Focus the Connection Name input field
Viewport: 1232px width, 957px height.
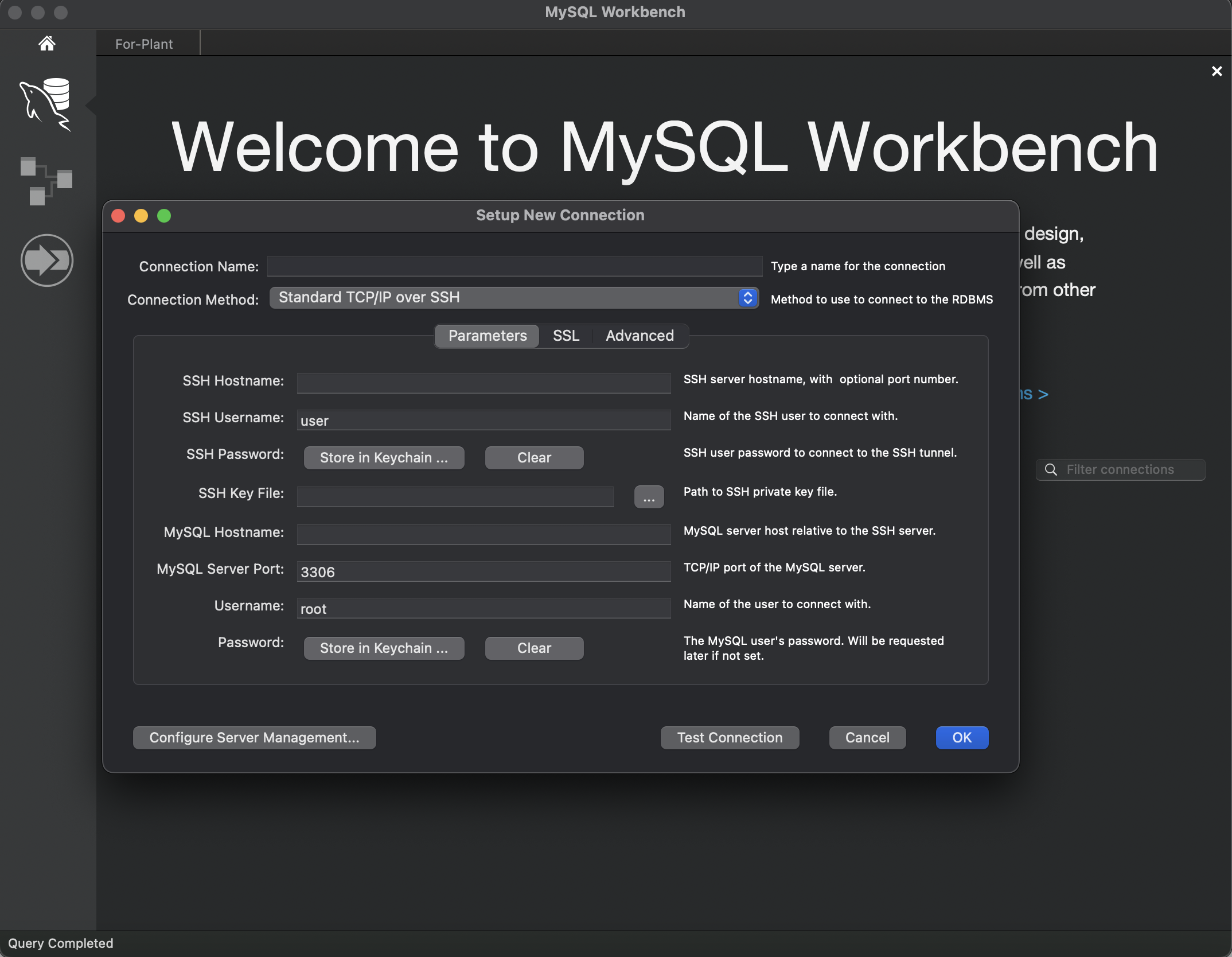pos(514,267)
